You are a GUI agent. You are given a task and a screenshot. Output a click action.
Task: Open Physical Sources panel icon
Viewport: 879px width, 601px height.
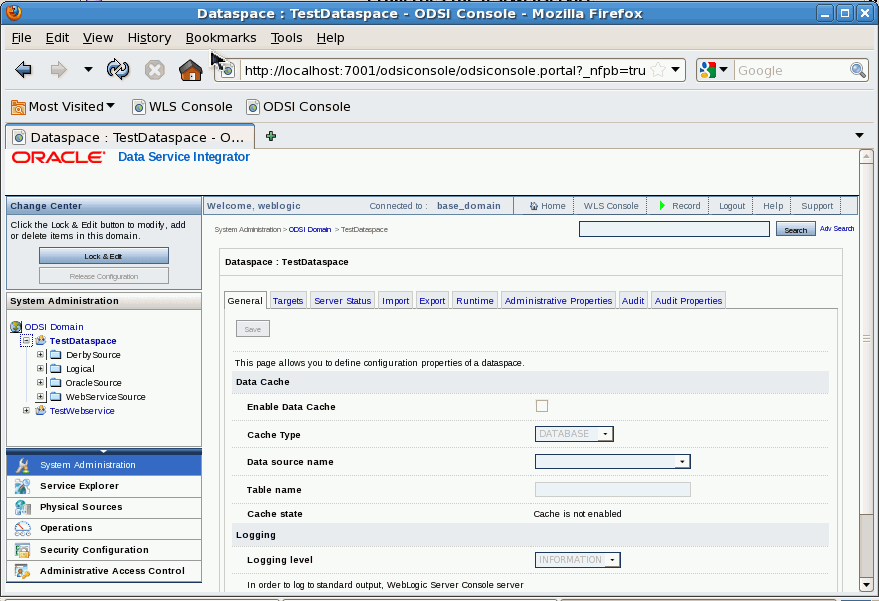22,507
